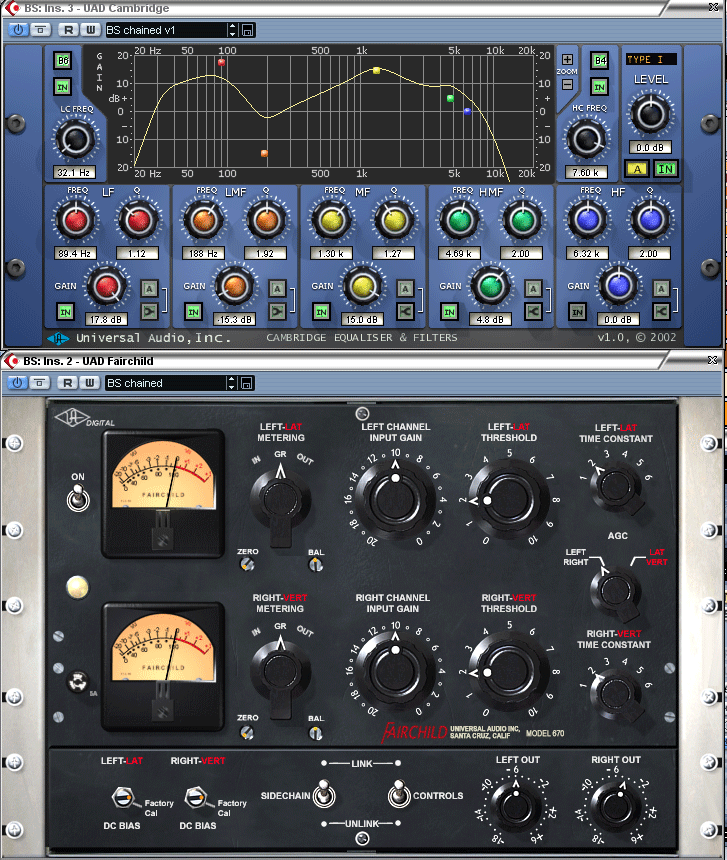This screenshot has width=727, height=860.
Task: Toggle HMF band IN button
Action: (x=449, y=312)
